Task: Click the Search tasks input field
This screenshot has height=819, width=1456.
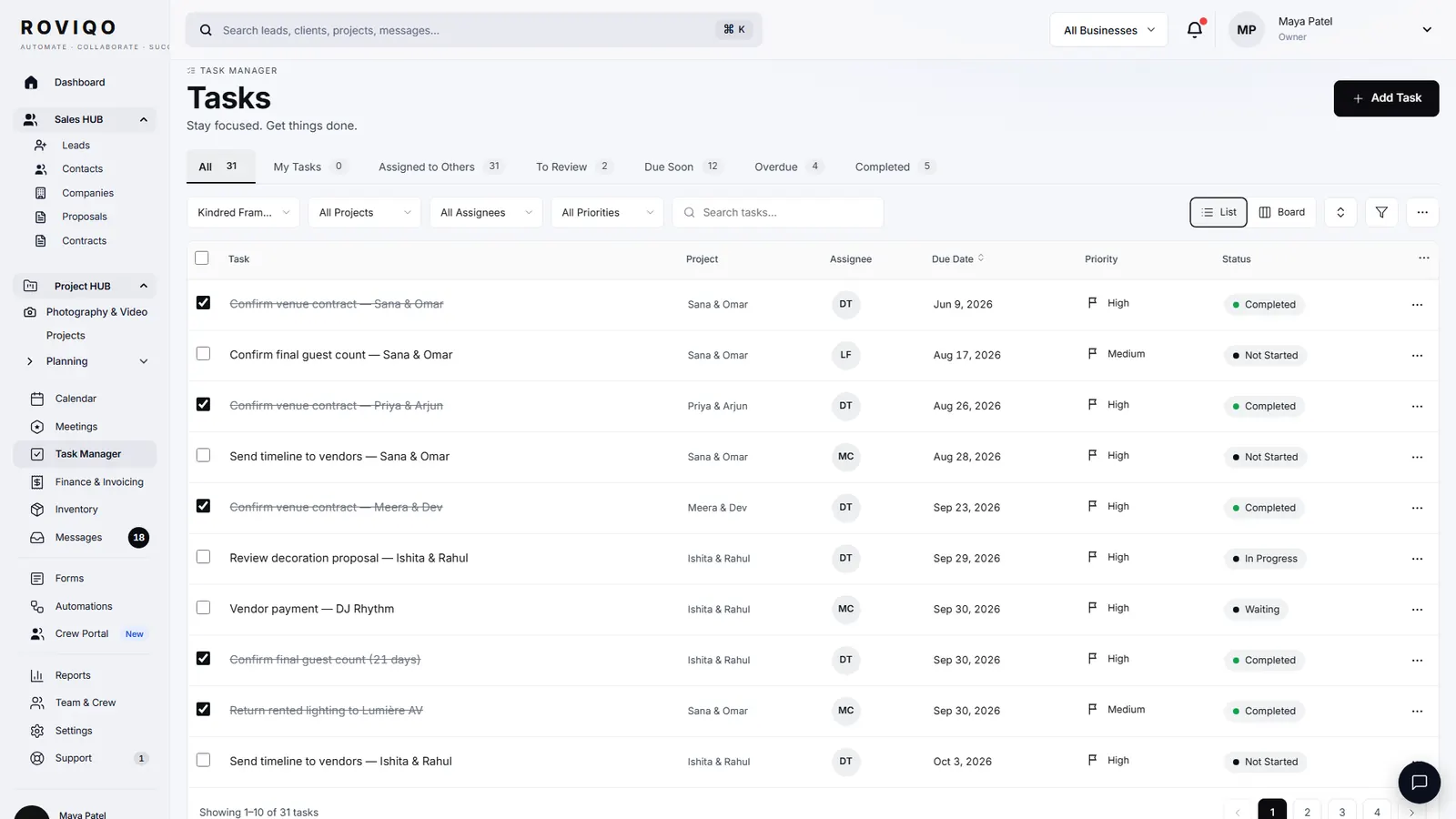Action: [x=778, y=212]
